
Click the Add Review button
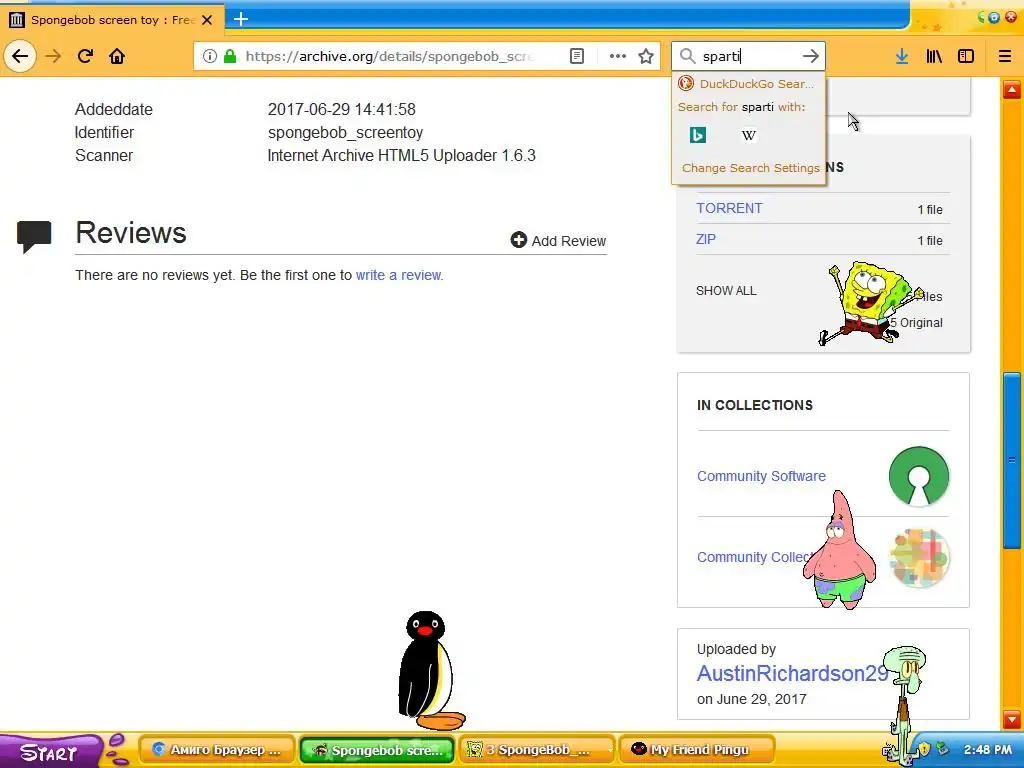pos(558,240)
